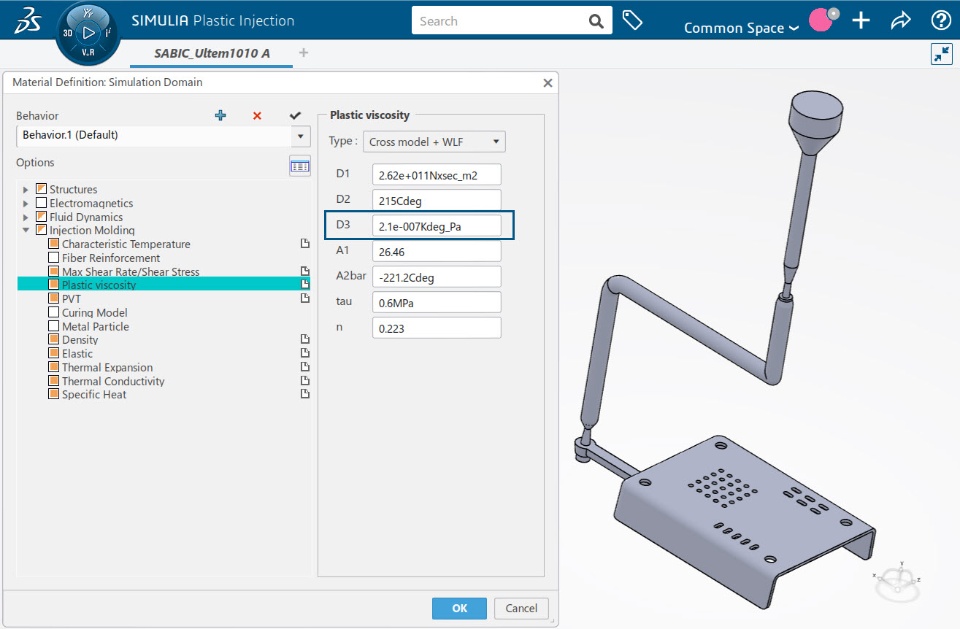960x629 pixels.
Task: Toggle the Fluid Dynamics checkbox
Action: click(x=42, y=216)
